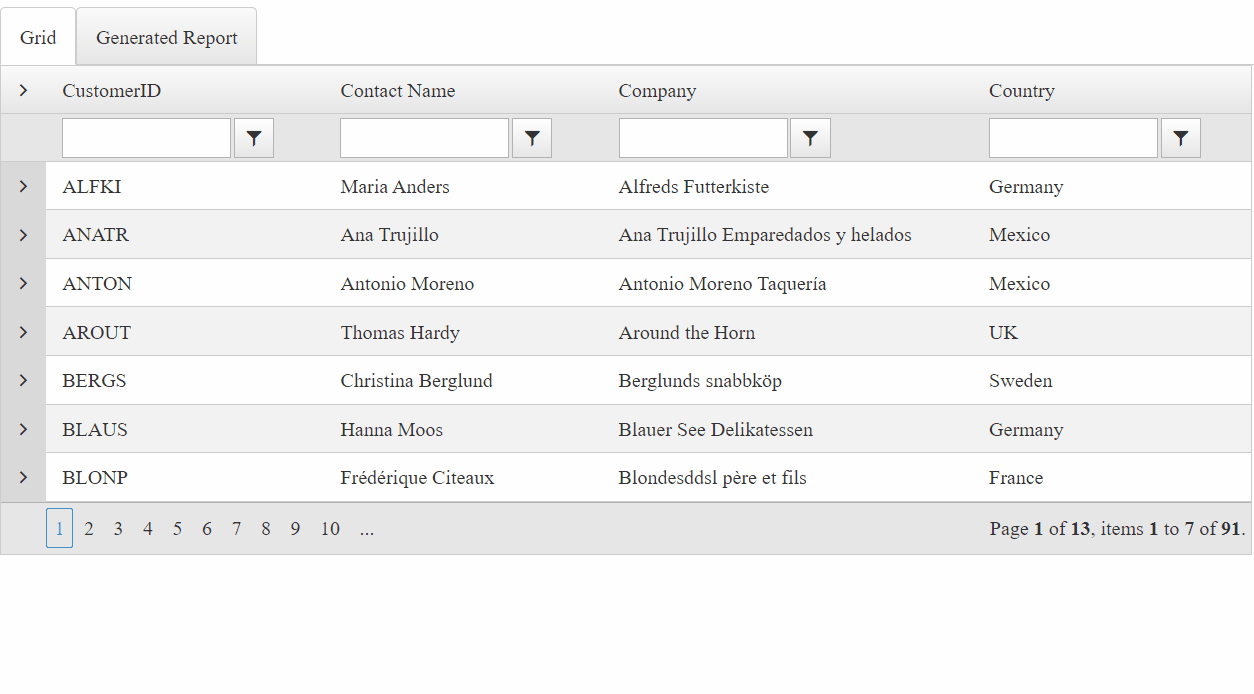This screenshot has width=1254, height=694.
Task: Focus the Company filter input field
Action: pyautogui.click(x=703, y=137)
